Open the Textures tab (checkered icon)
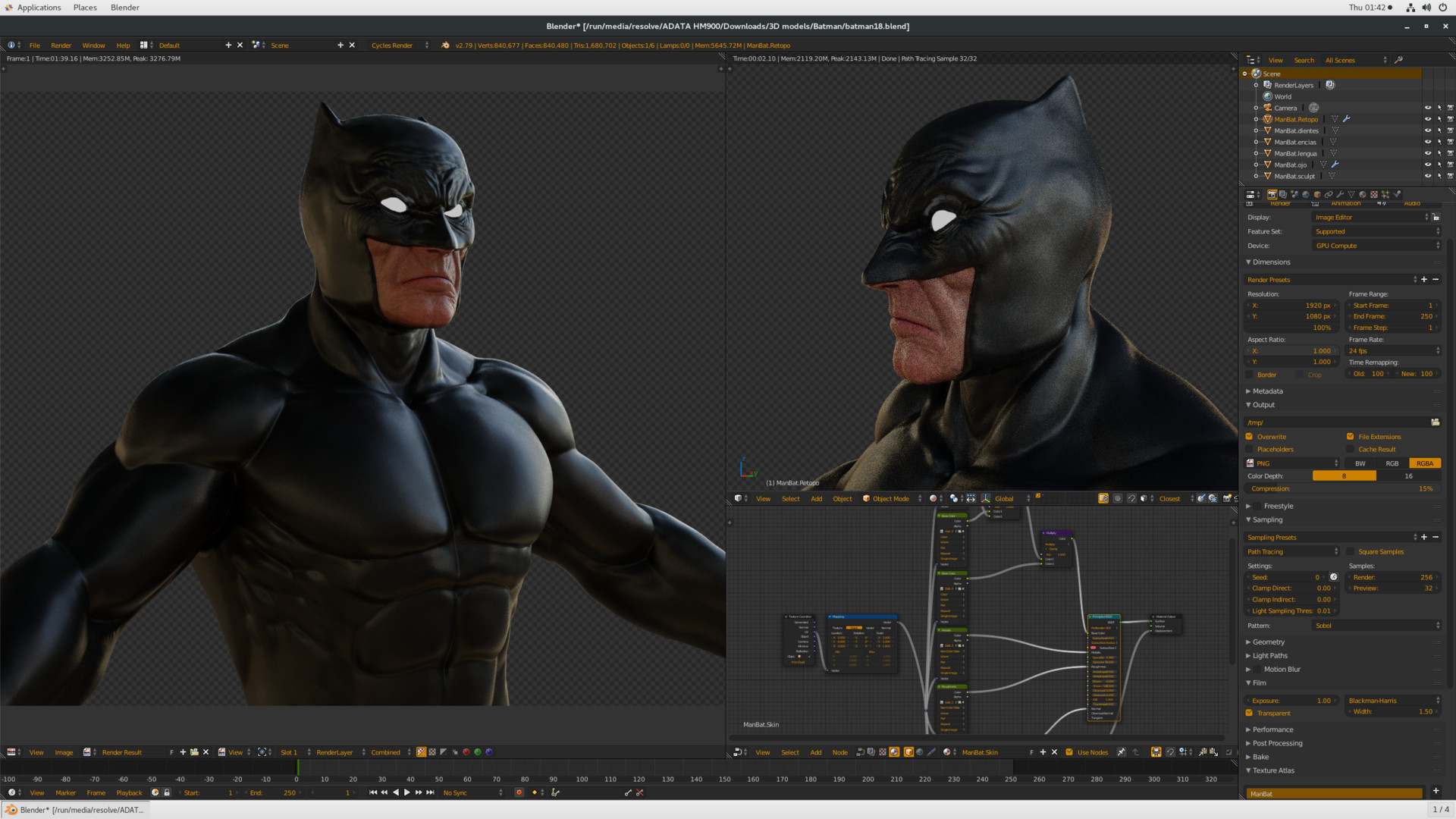 tap(1374, 195)
